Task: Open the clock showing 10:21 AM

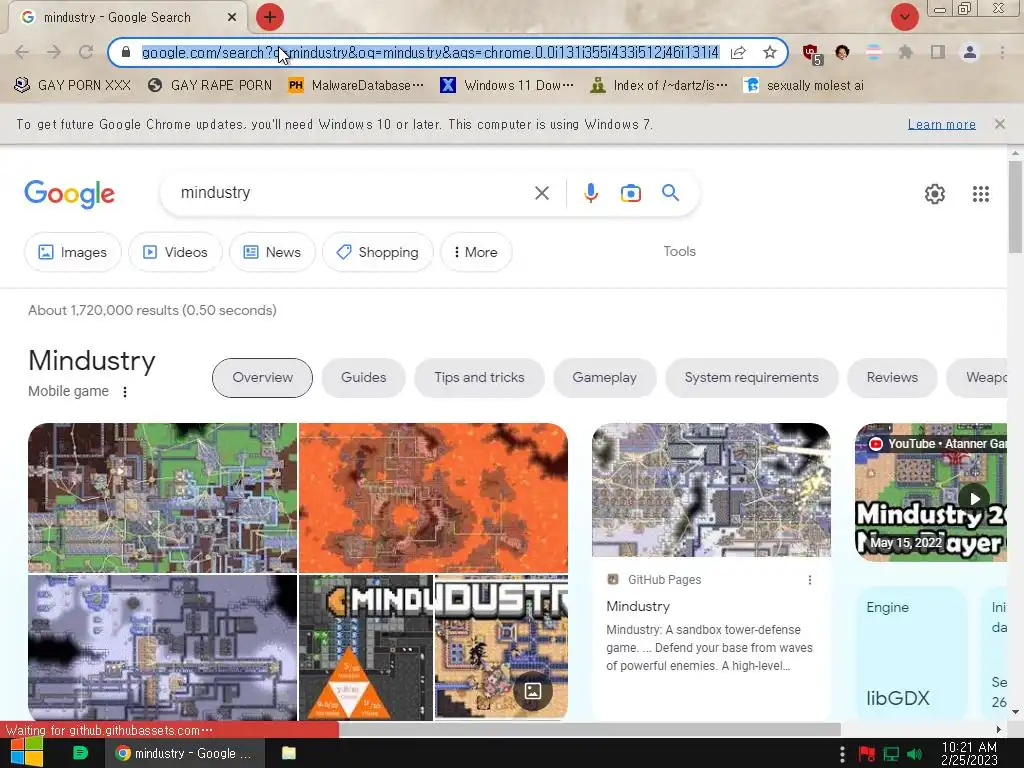Action: point(969,753)
